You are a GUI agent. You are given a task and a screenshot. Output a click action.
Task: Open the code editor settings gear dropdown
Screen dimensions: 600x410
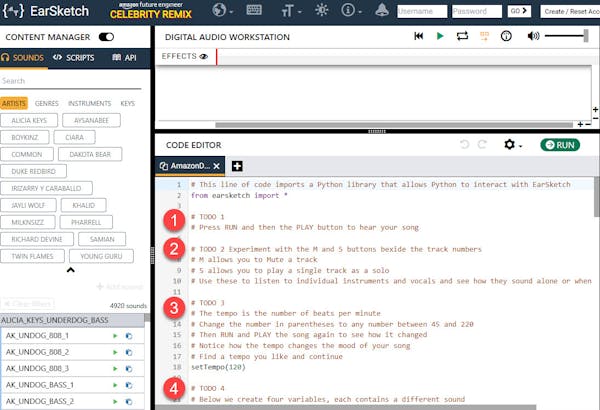tap(512, 145)
